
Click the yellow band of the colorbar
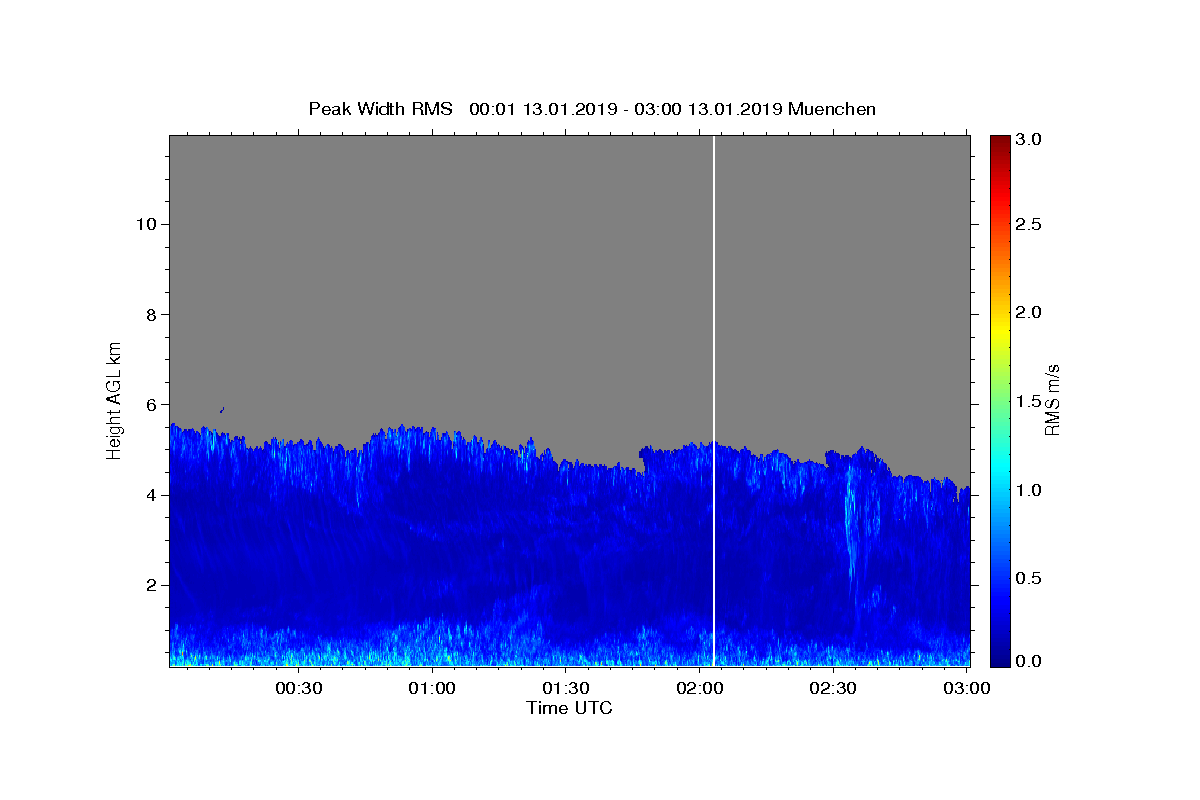point(1000,330)
